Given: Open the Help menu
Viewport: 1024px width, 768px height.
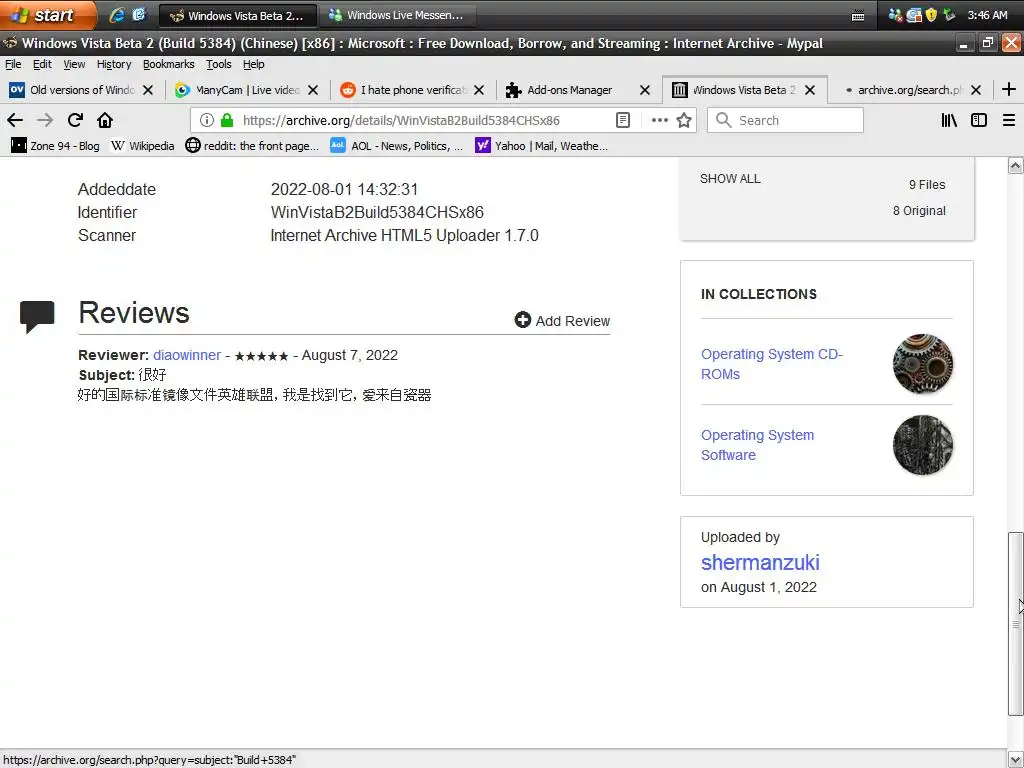Looking at the screenshot, I should coord(253,64).
